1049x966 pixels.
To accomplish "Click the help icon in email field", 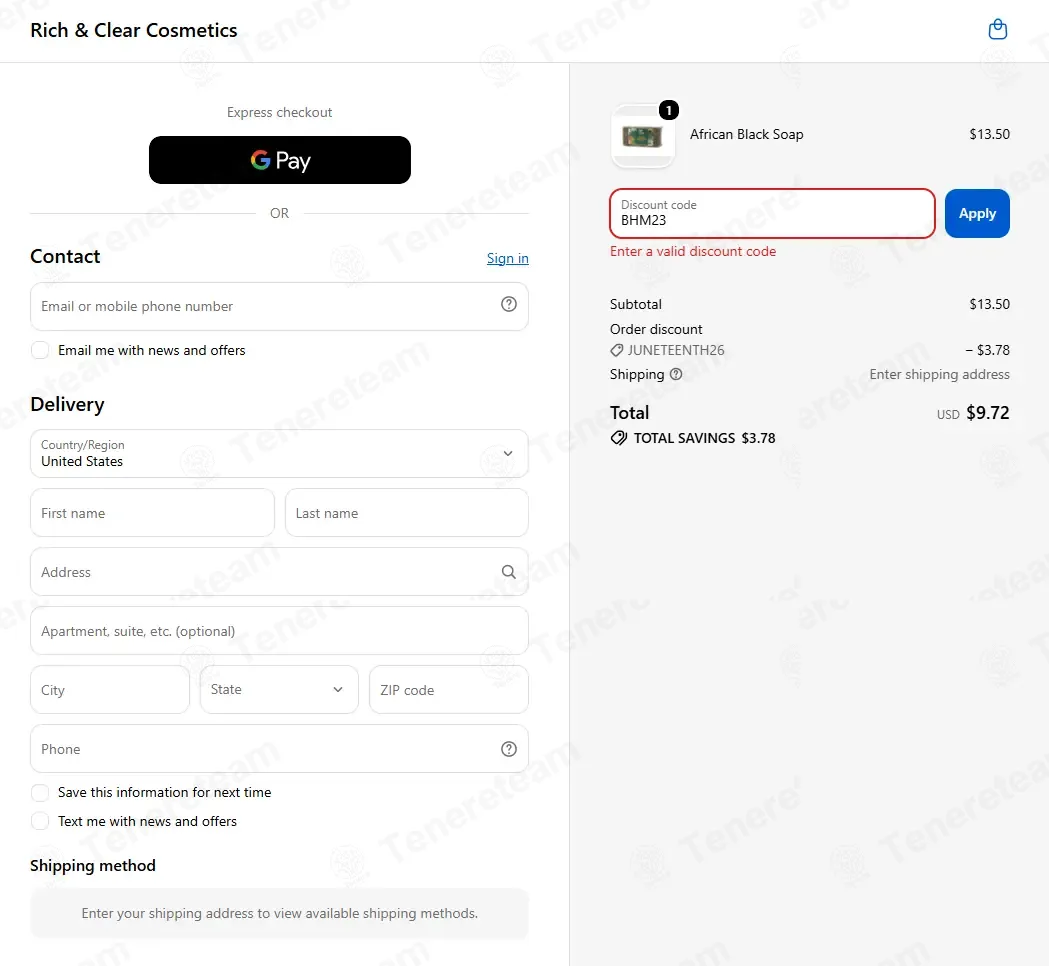I will pos(508,304).
